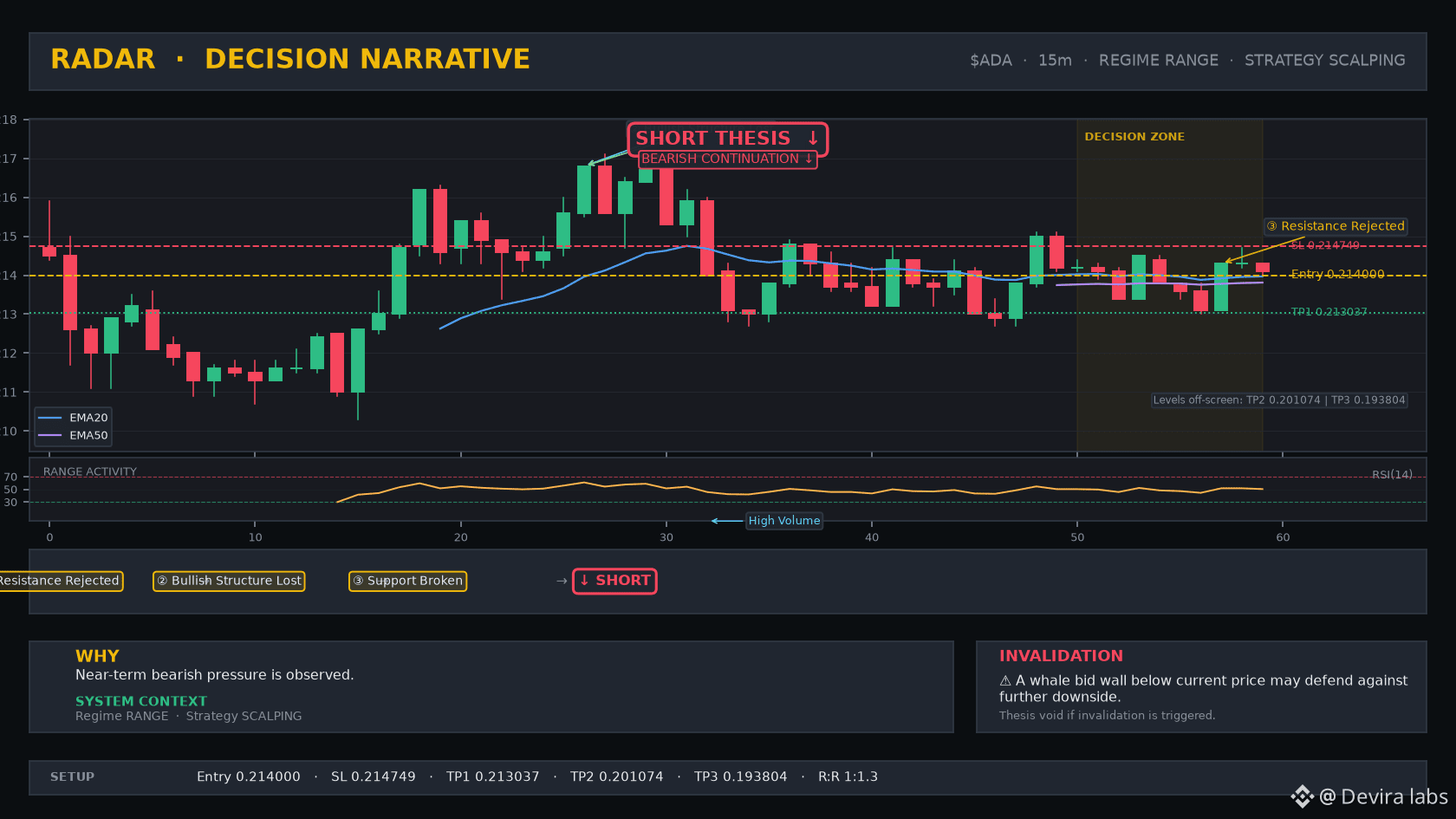Click the x-axis tick labeled 20

pyautogui.click(x=460, y=537)
